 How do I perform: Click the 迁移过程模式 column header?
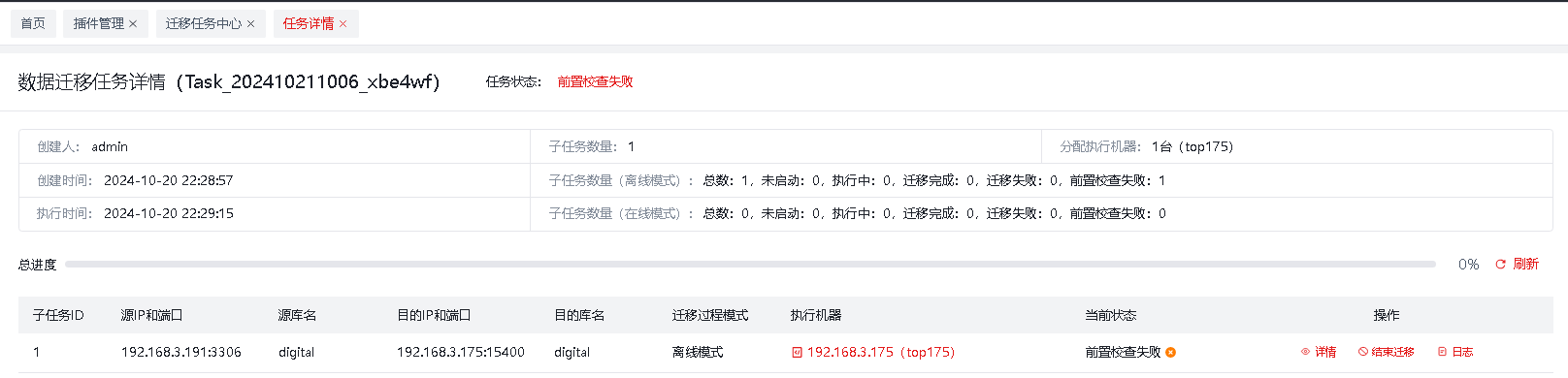point(710,315)
